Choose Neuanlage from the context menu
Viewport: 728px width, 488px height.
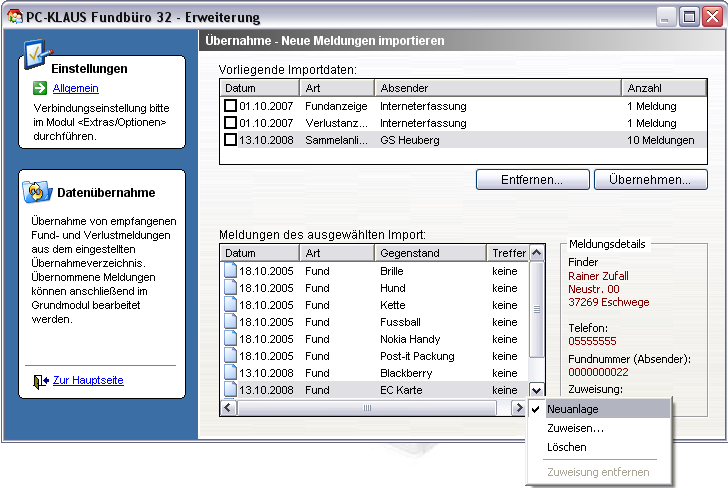point(573,409)
